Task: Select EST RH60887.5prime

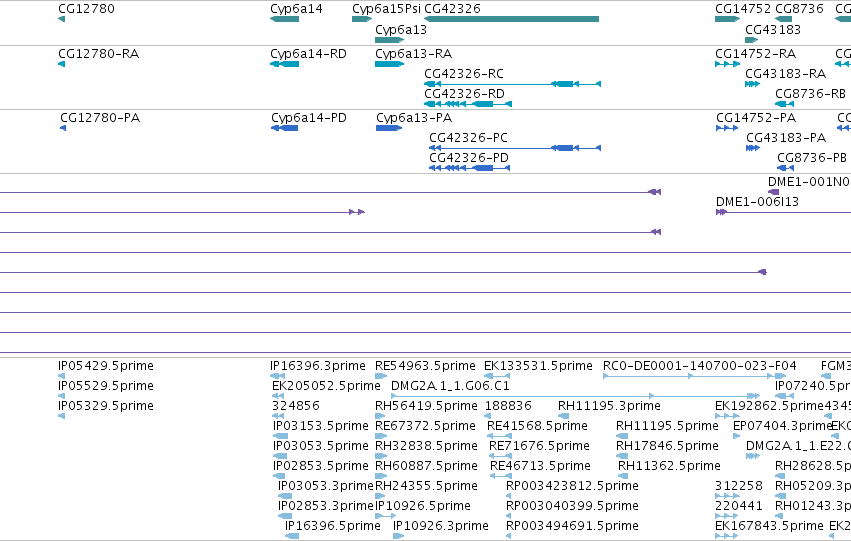Action: (x=426, y=466)
